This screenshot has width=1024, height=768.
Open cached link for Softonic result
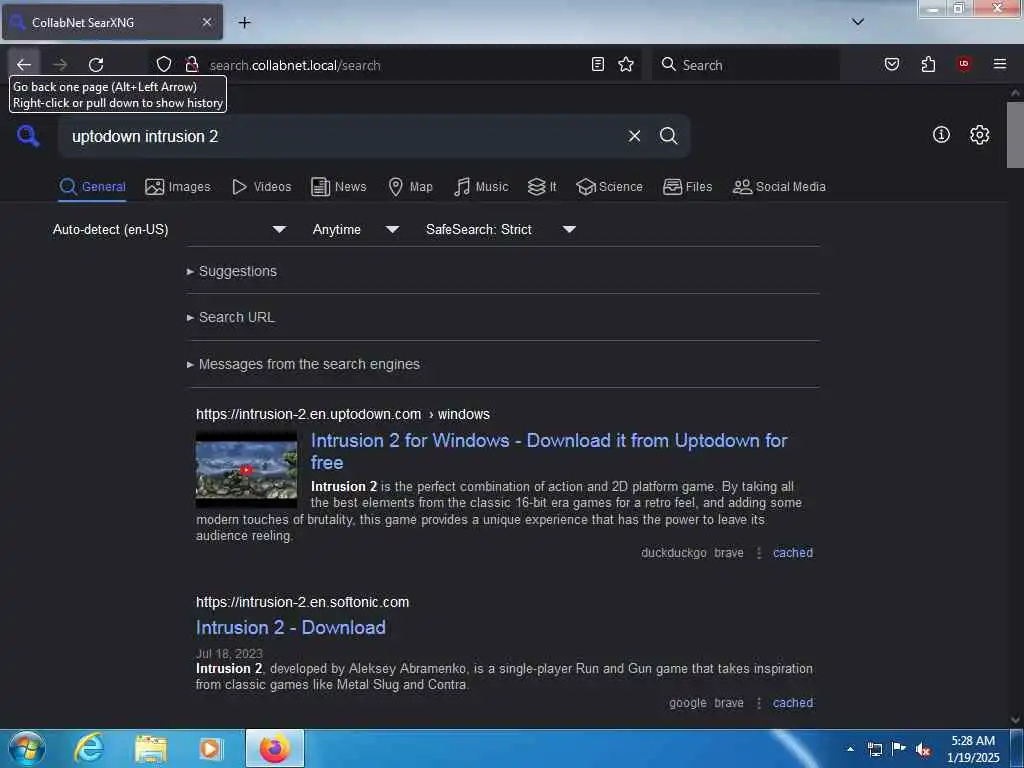pyautogui.click(x=793, y=703)
